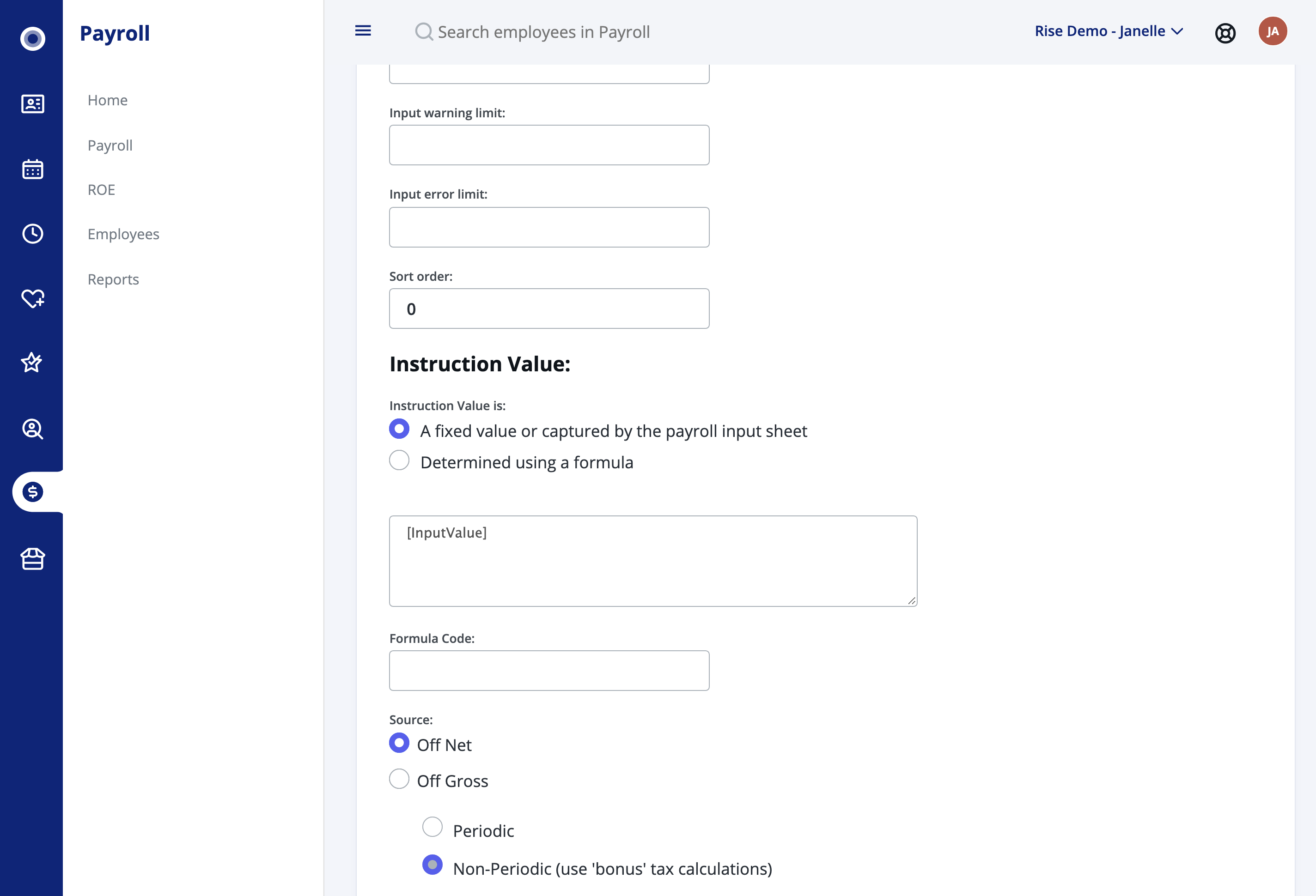Open the heart benefits sidebar icon

(32, 298)
